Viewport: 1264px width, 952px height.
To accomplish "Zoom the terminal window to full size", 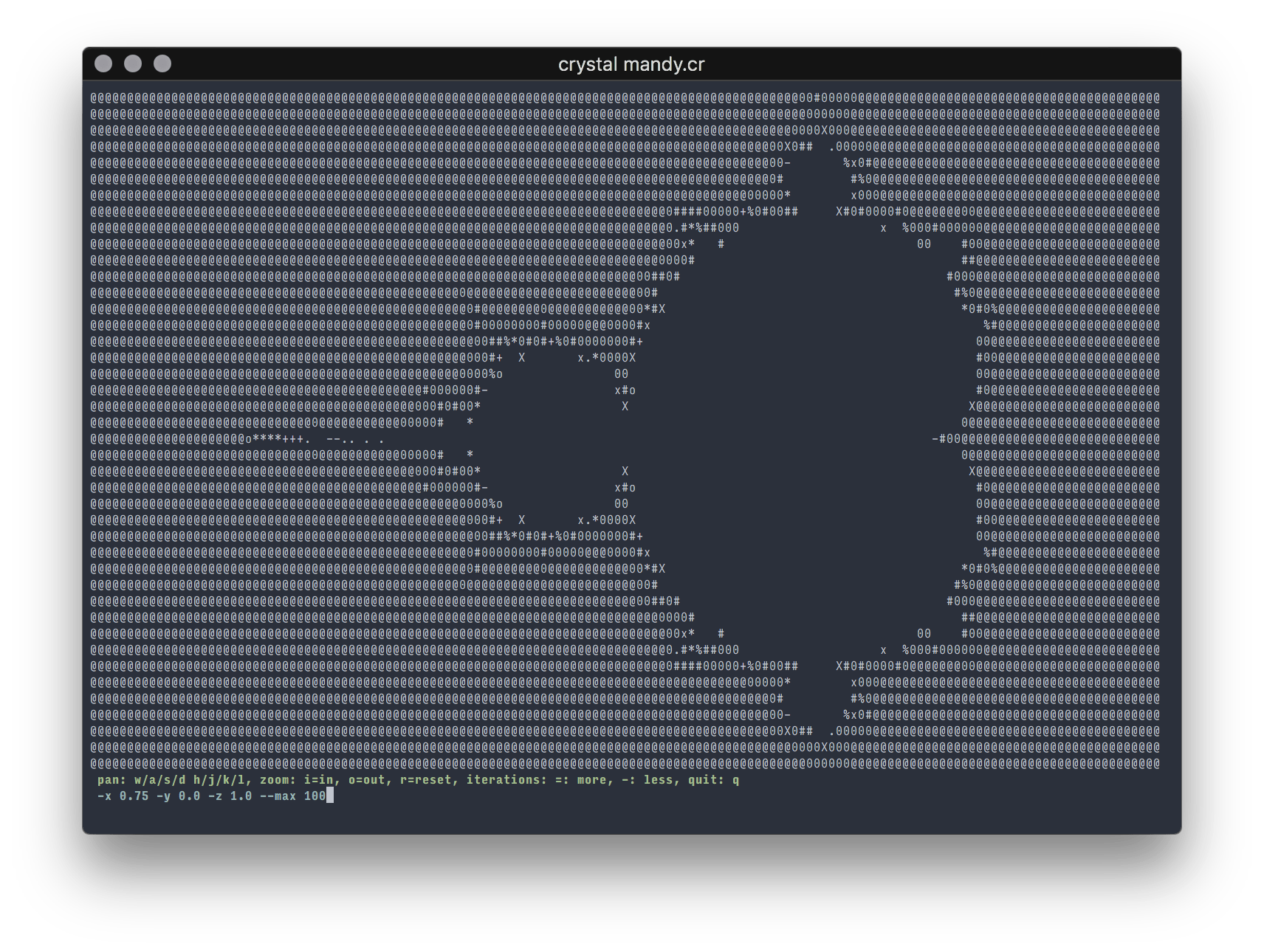I will (x=162, y=64).
